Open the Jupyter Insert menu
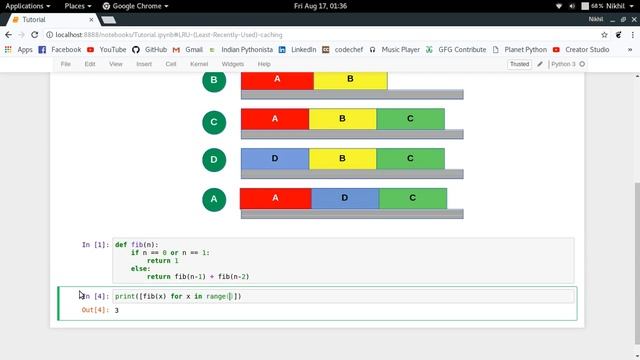Image resolution: width=640 pixels, height=360 pixels. pyautogui.click(x=144, y=64)
